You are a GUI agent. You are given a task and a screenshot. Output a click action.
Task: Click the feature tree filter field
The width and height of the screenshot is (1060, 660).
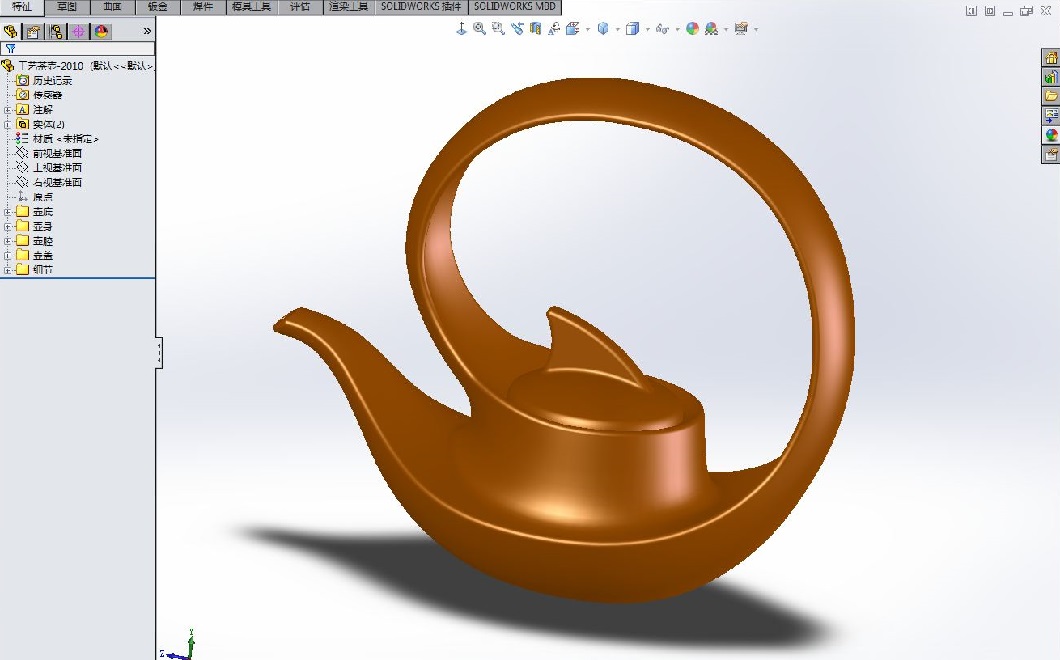coord(80,48)
